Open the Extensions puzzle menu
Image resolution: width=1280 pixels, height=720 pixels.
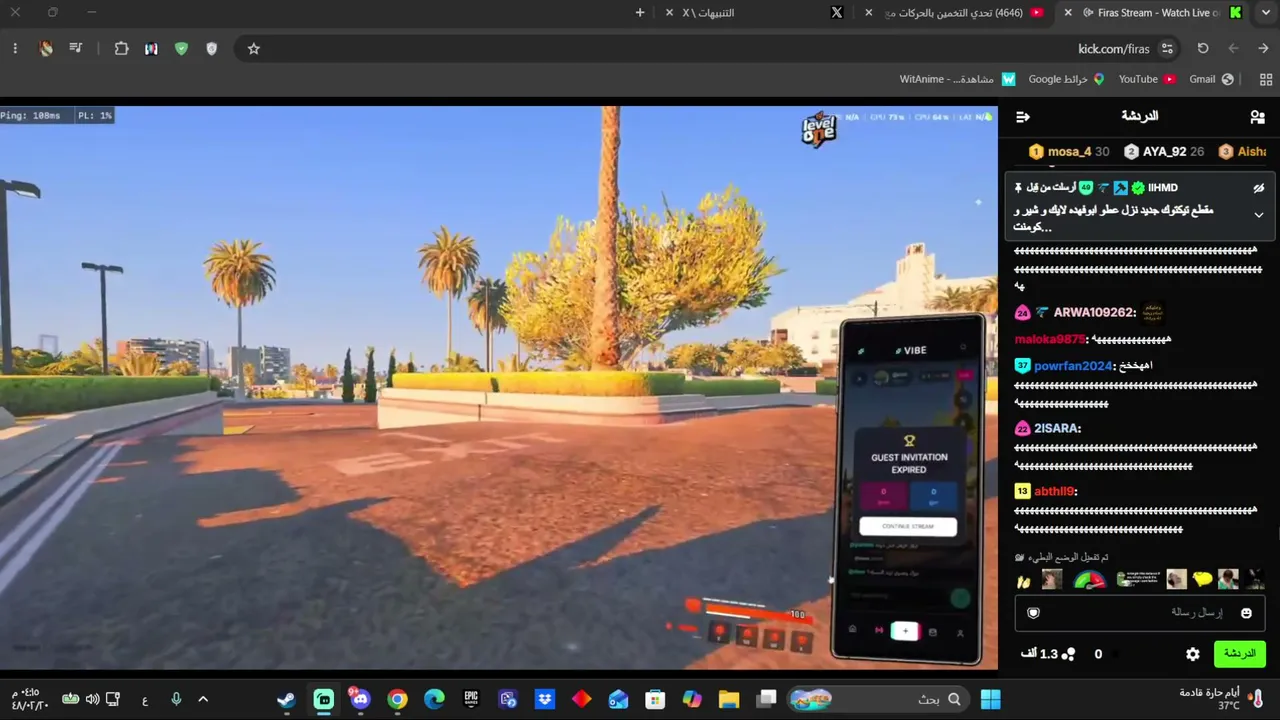pos(121,48)
